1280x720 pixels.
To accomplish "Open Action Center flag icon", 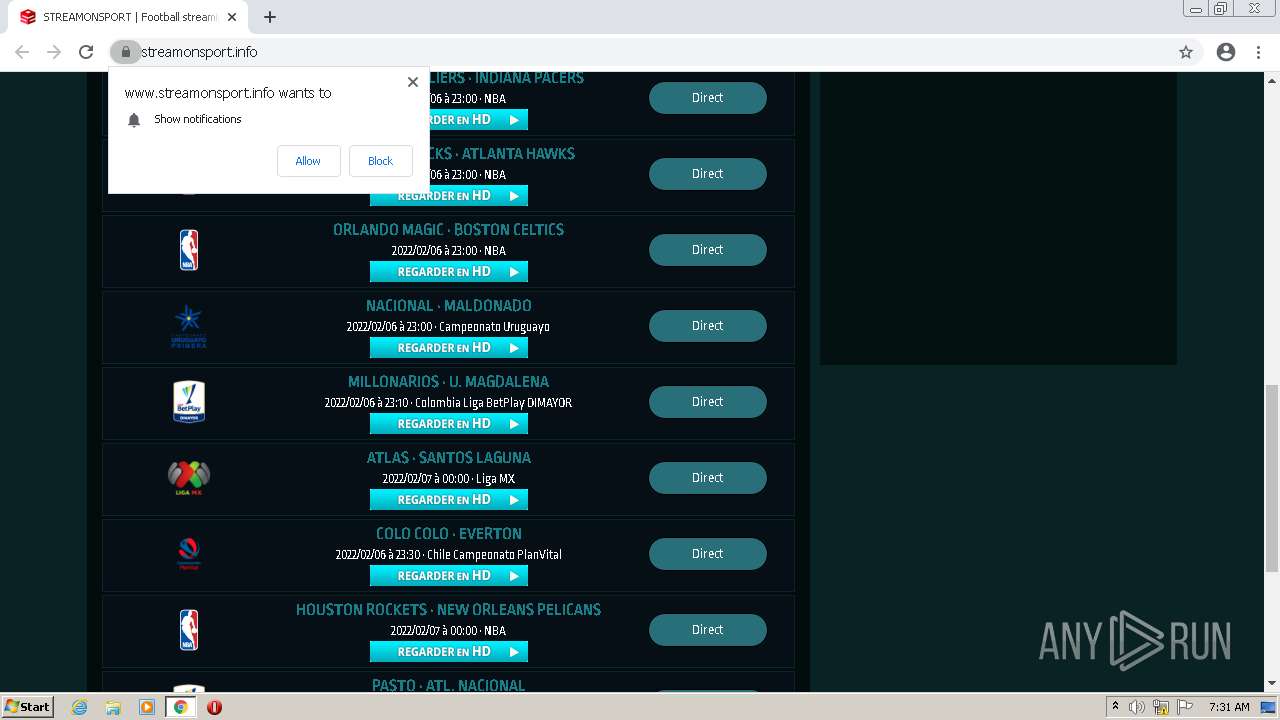I will 1185,707.
